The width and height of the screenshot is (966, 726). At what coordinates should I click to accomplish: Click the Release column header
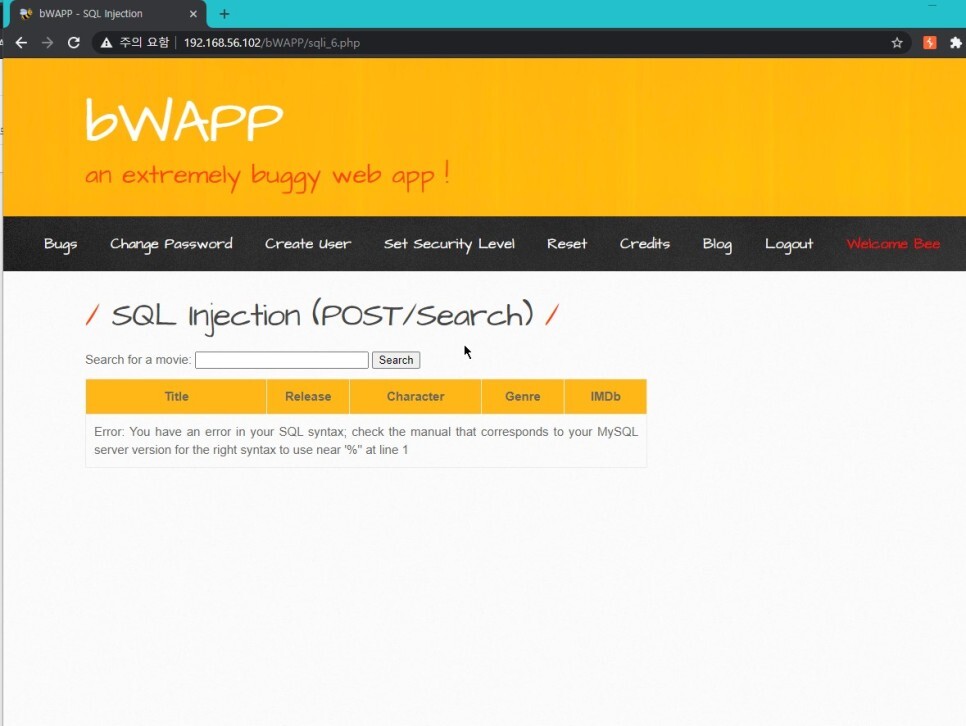(x=308, y=396)
